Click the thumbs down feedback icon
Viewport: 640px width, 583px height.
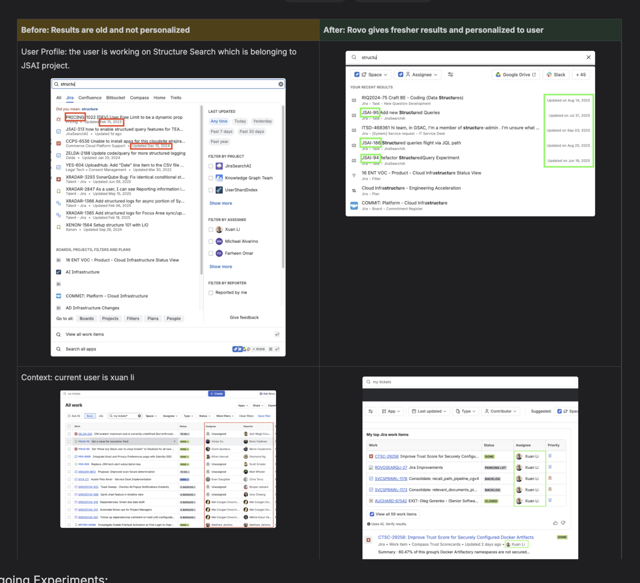[x=563, y=523]
